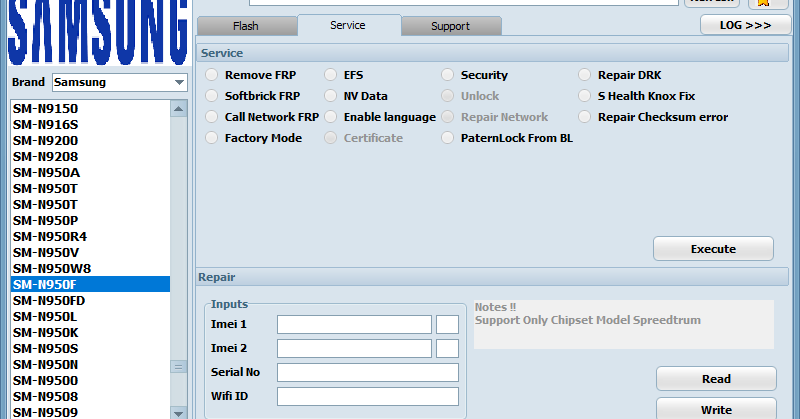Image resolution: width=800 pixels, height=419 pixels.
Task: Select SM-N950A in model list
Action: 90,172
